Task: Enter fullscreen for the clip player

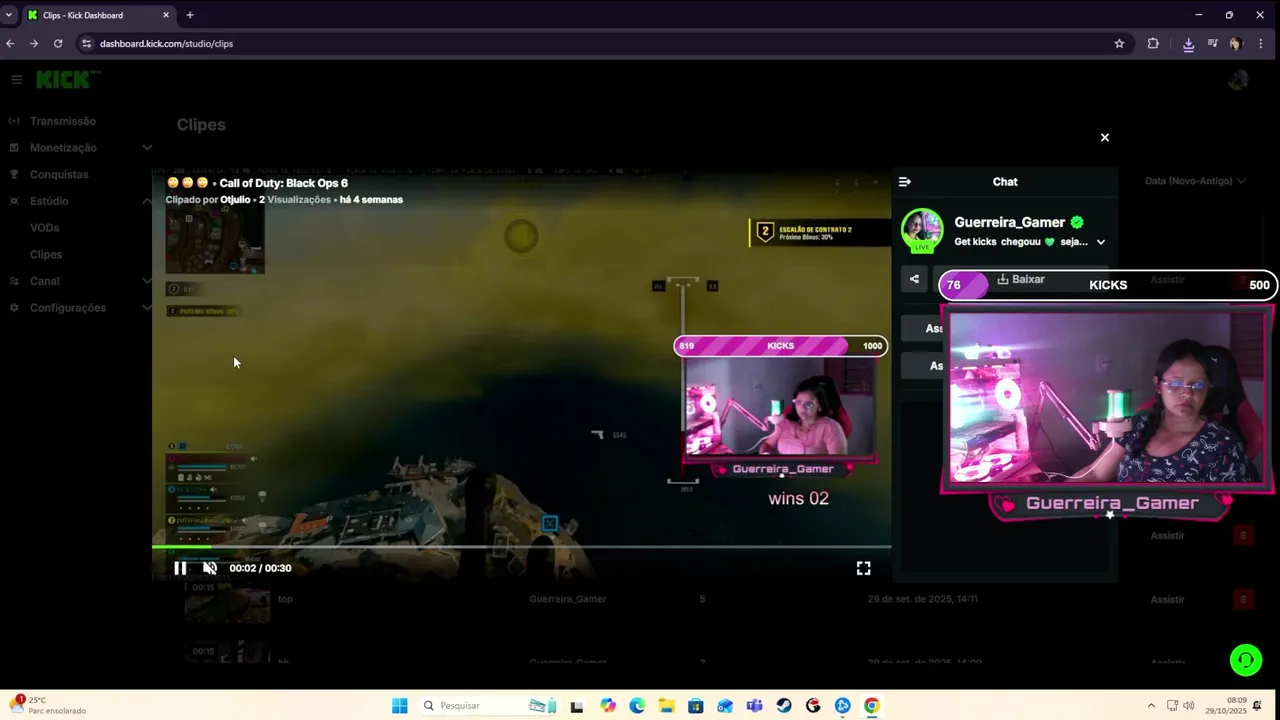Action: click(x=863, y=568)
